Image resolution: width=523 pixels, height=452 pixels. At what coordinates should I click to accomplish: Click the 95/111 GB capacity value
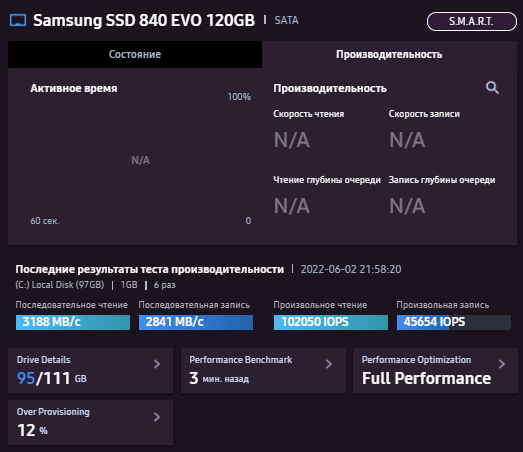pos(52,378)
